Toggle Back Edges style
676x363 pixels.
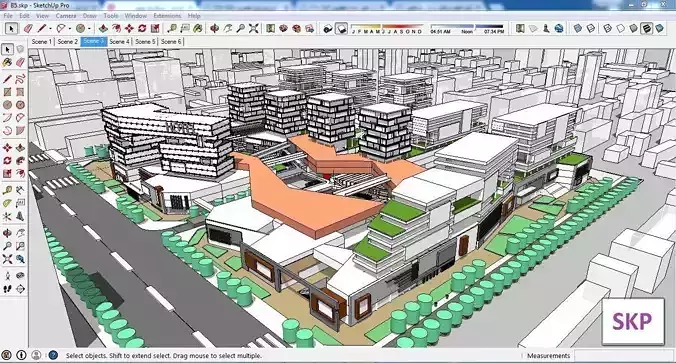tap(591, 28)
